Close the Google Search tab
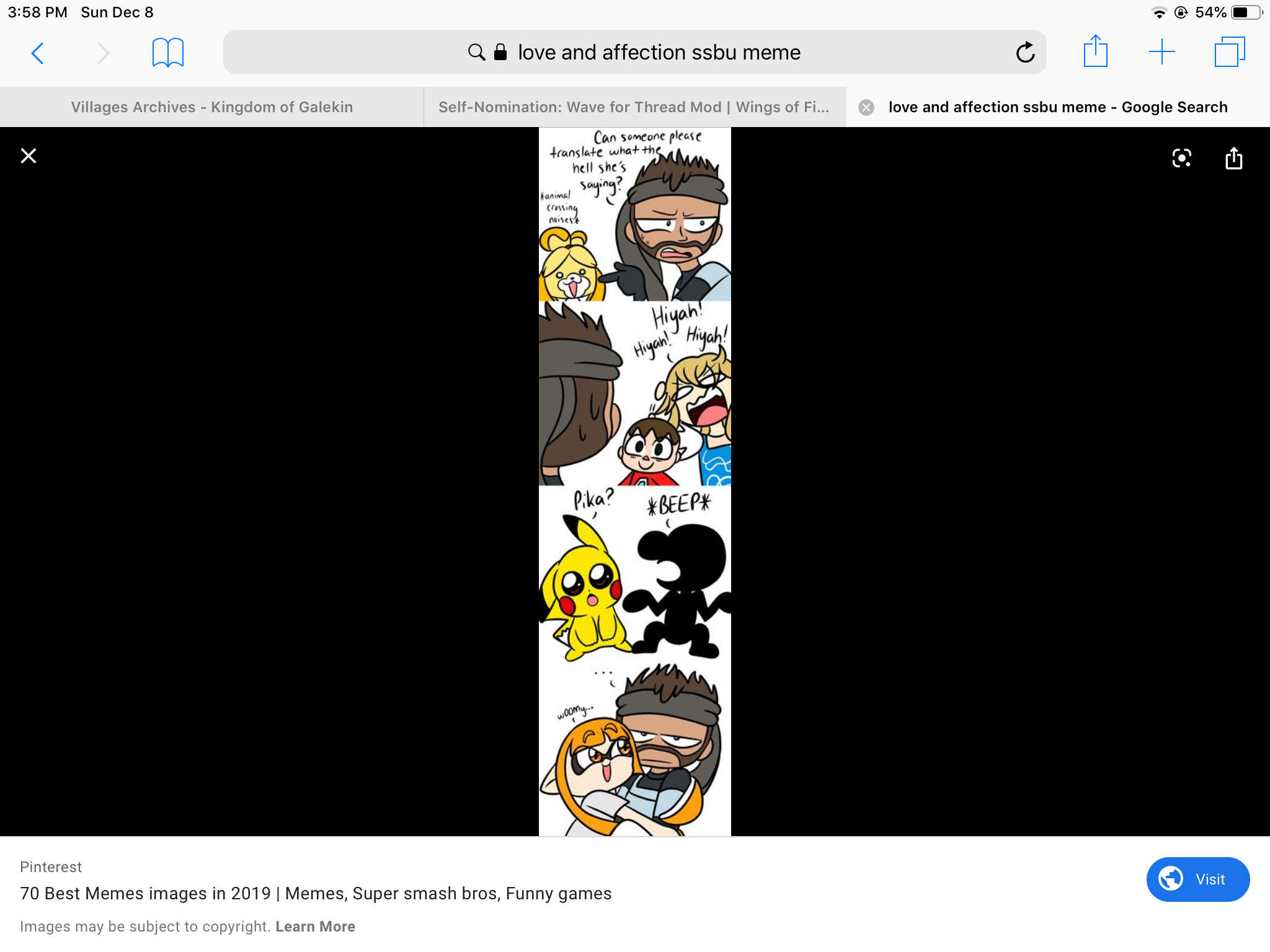 (866, 108)
